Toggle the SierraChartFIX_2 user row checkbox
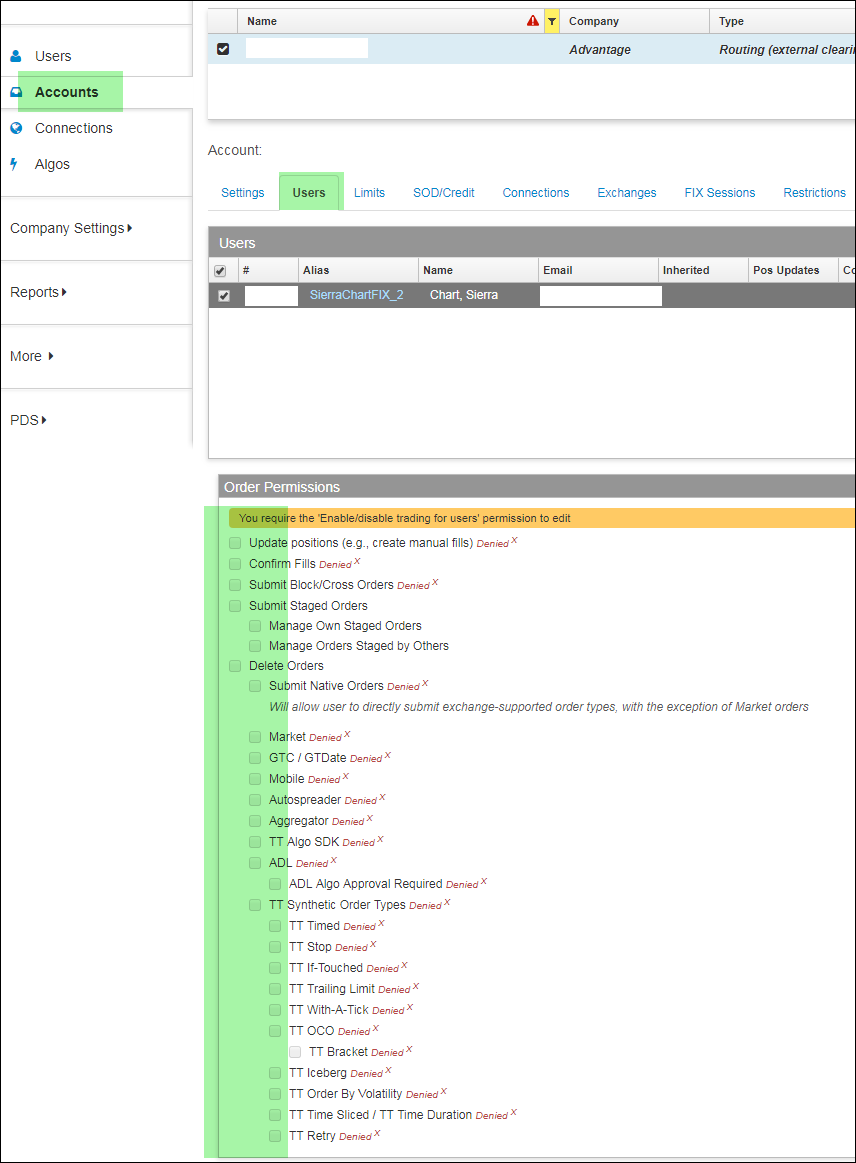The image size is (856, 1163). click(224, 295)
